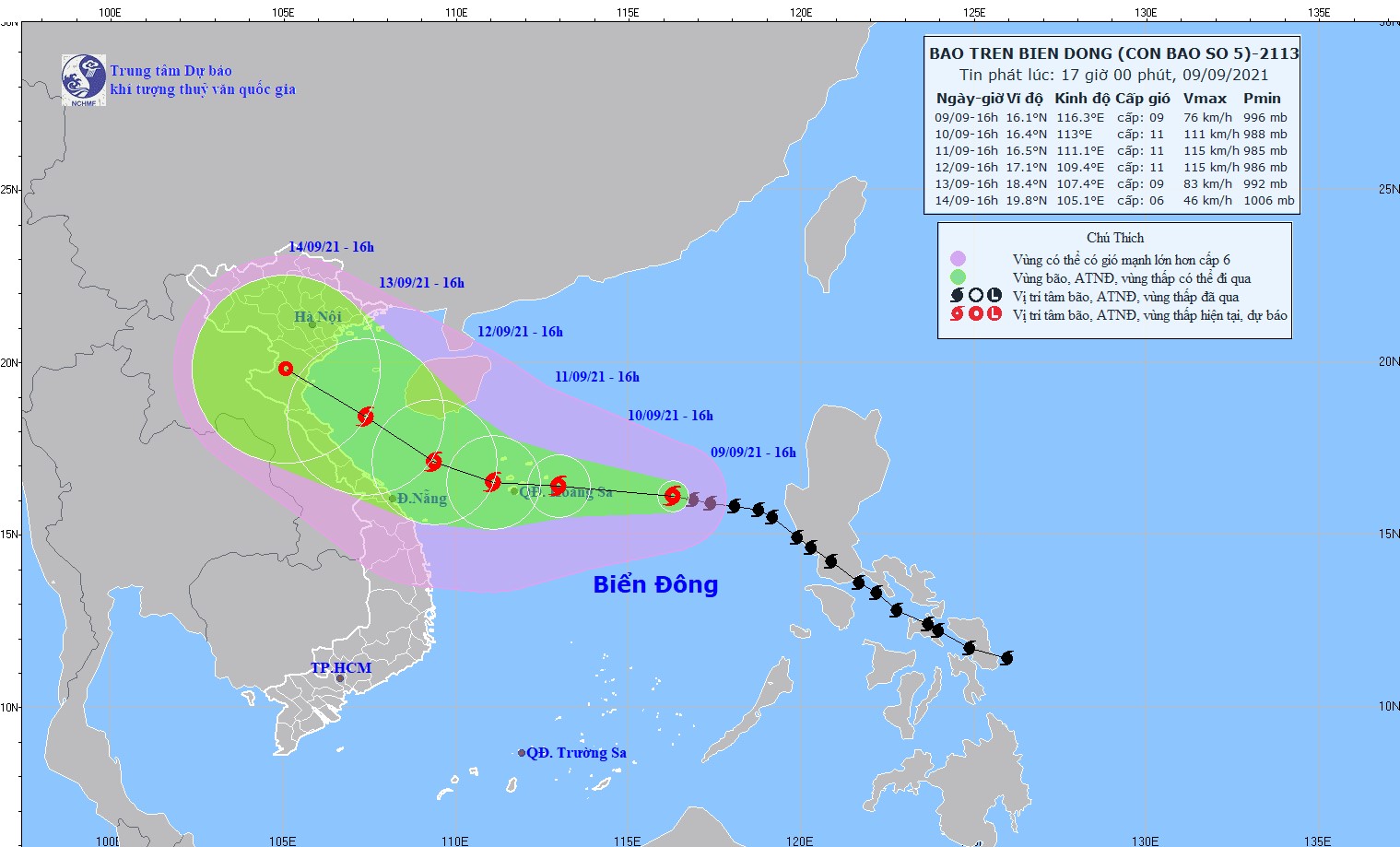Click the red circle forecast marker for 14/09/21
1400x847 pixels.
pos(286,369)
